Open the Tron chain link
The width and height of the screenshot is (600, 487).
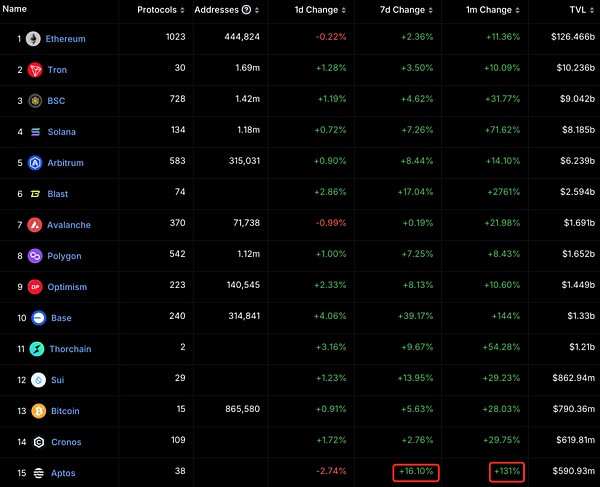(57, 70)
